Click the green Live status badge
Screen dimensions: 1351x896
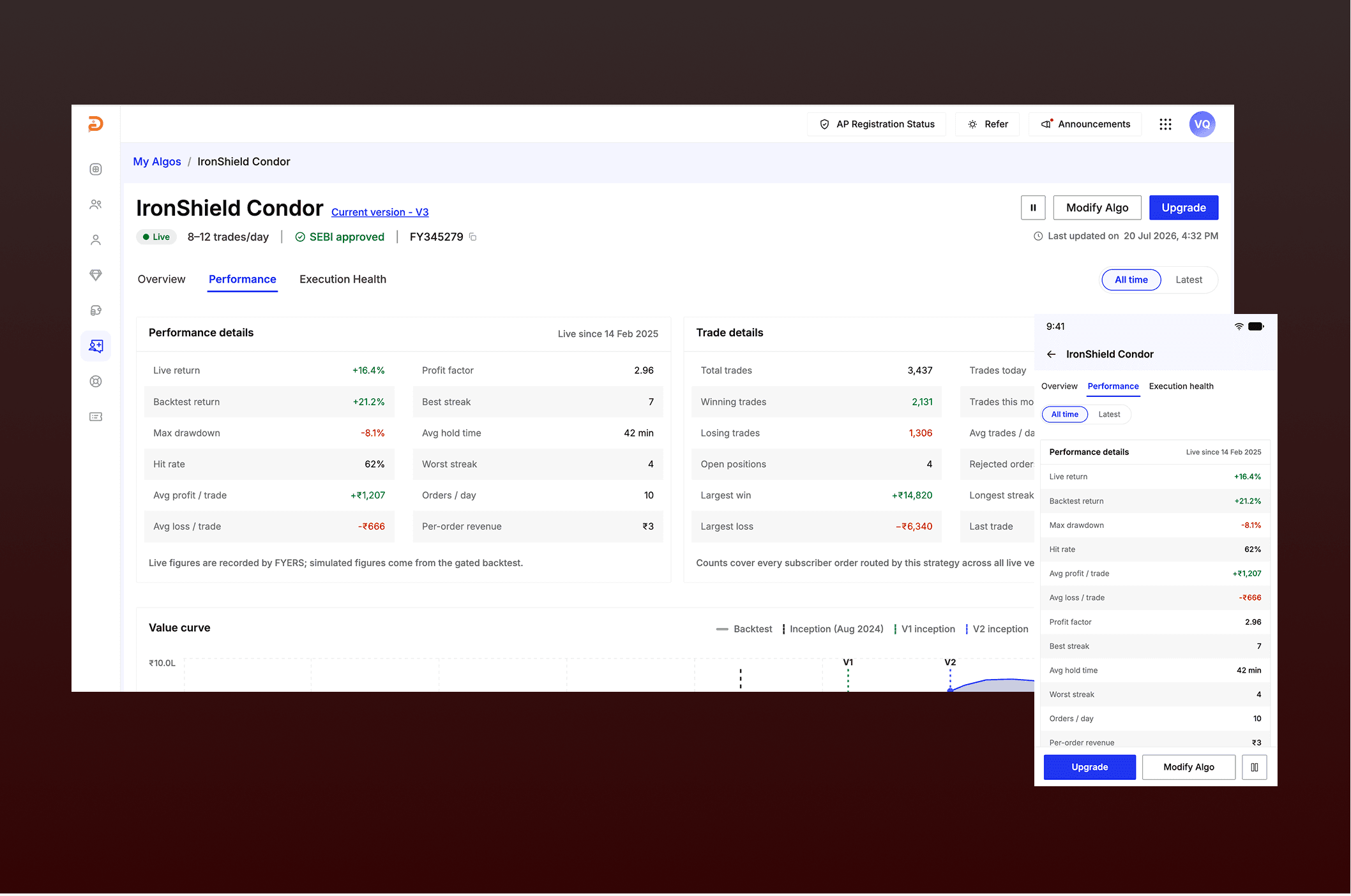pyautogui.click(x=156, y=237)
